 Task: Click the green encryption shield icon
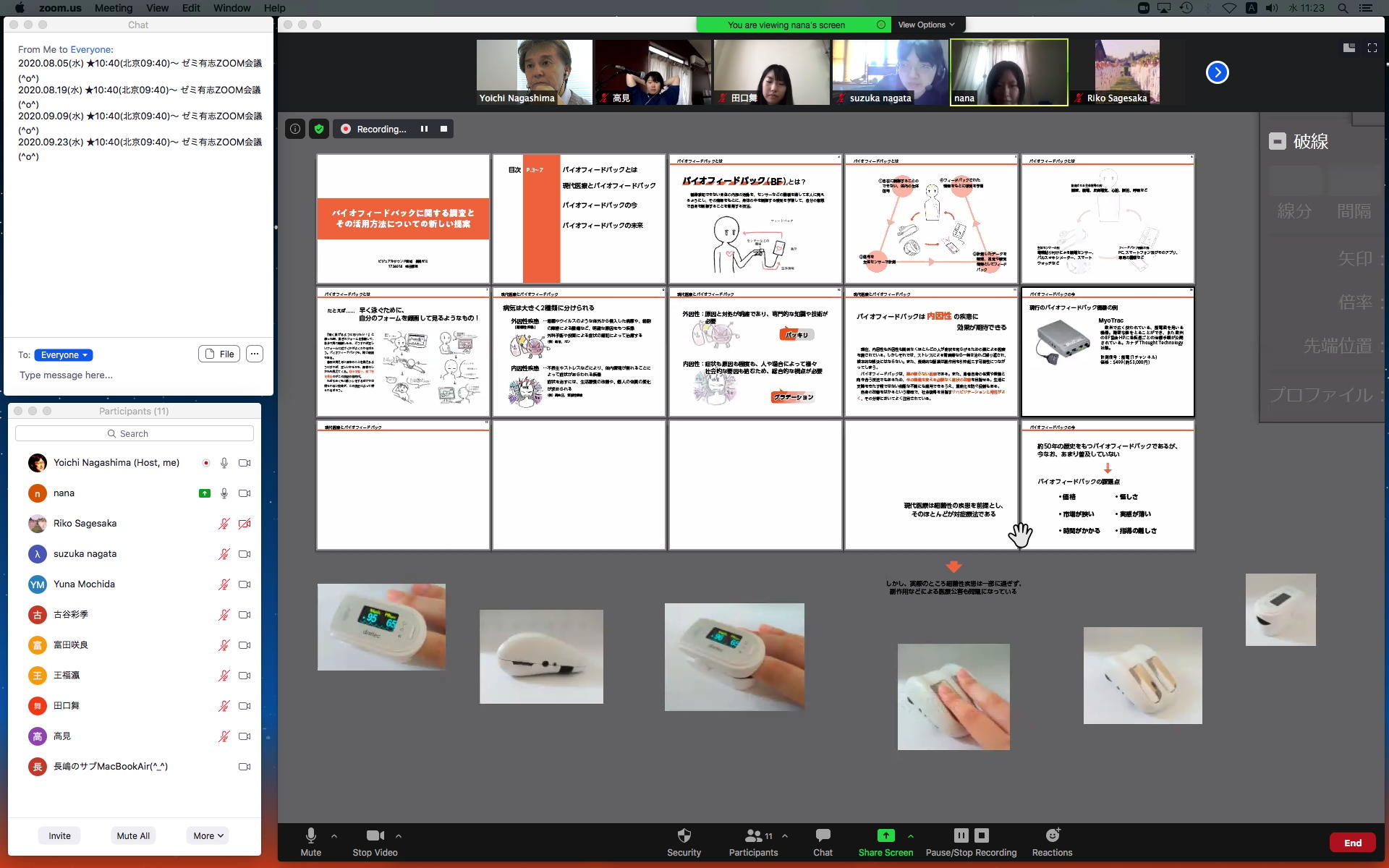click(318, 129)
